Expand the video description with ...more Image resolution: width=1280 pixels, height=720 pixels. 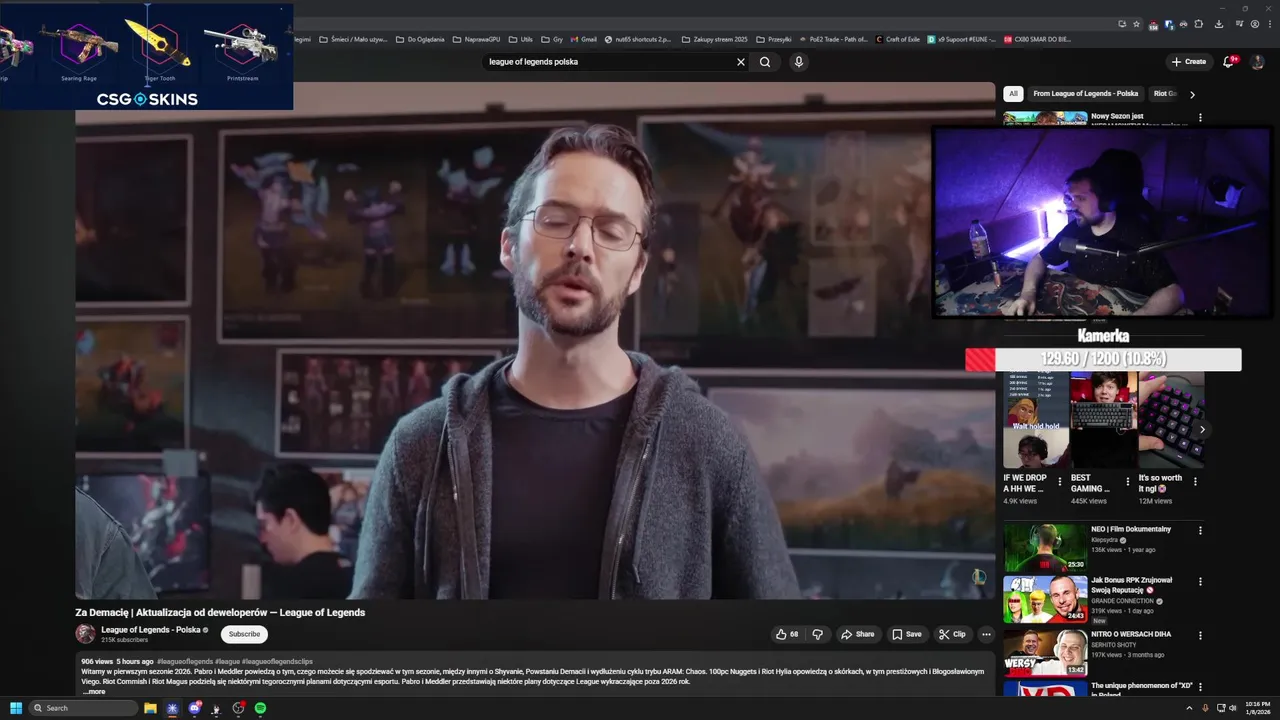[94, 691]
